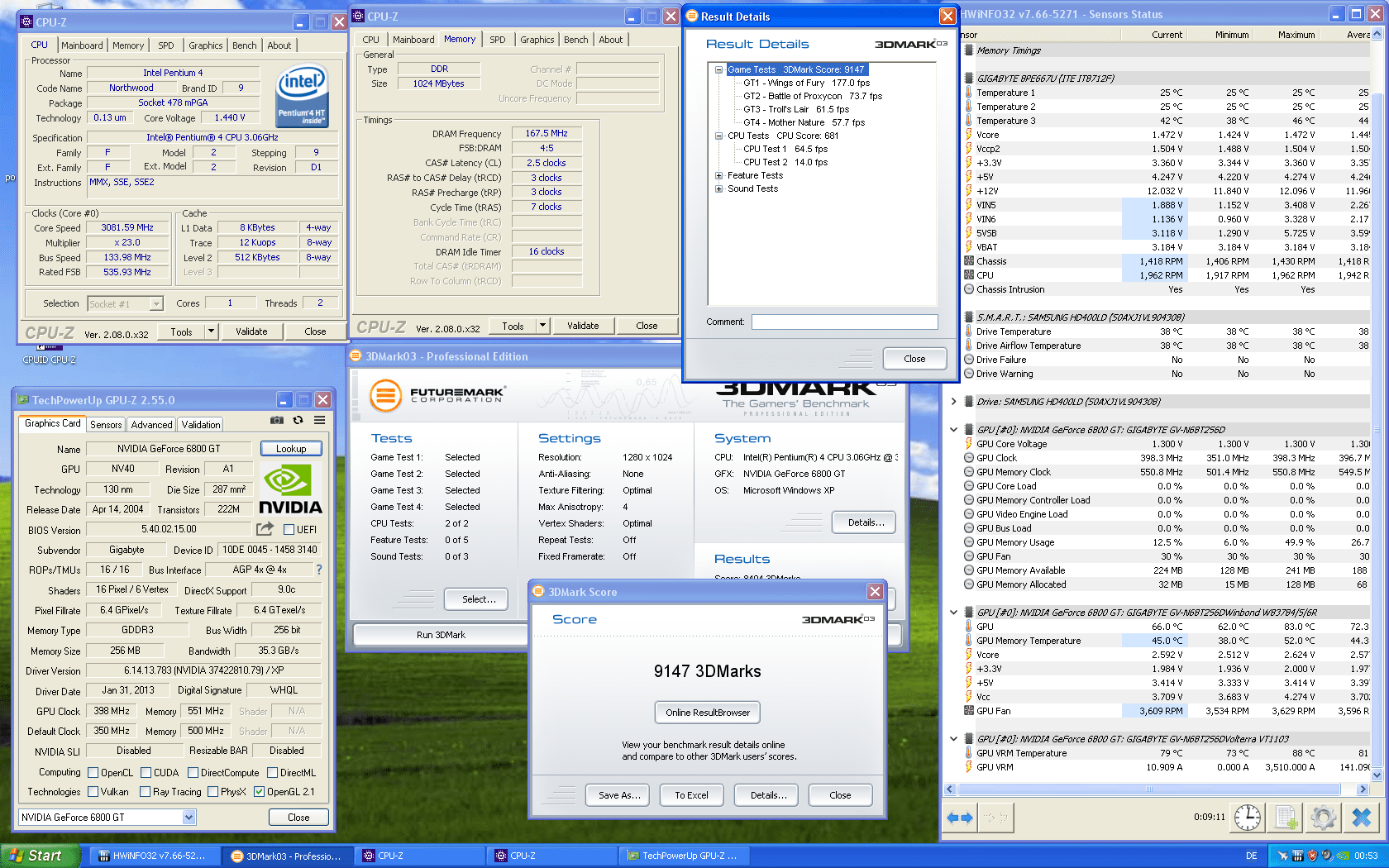Image resolution: width=1389 pixels, height=868 pixels.
Task: Open the Start menu
Action: point(41,856)
